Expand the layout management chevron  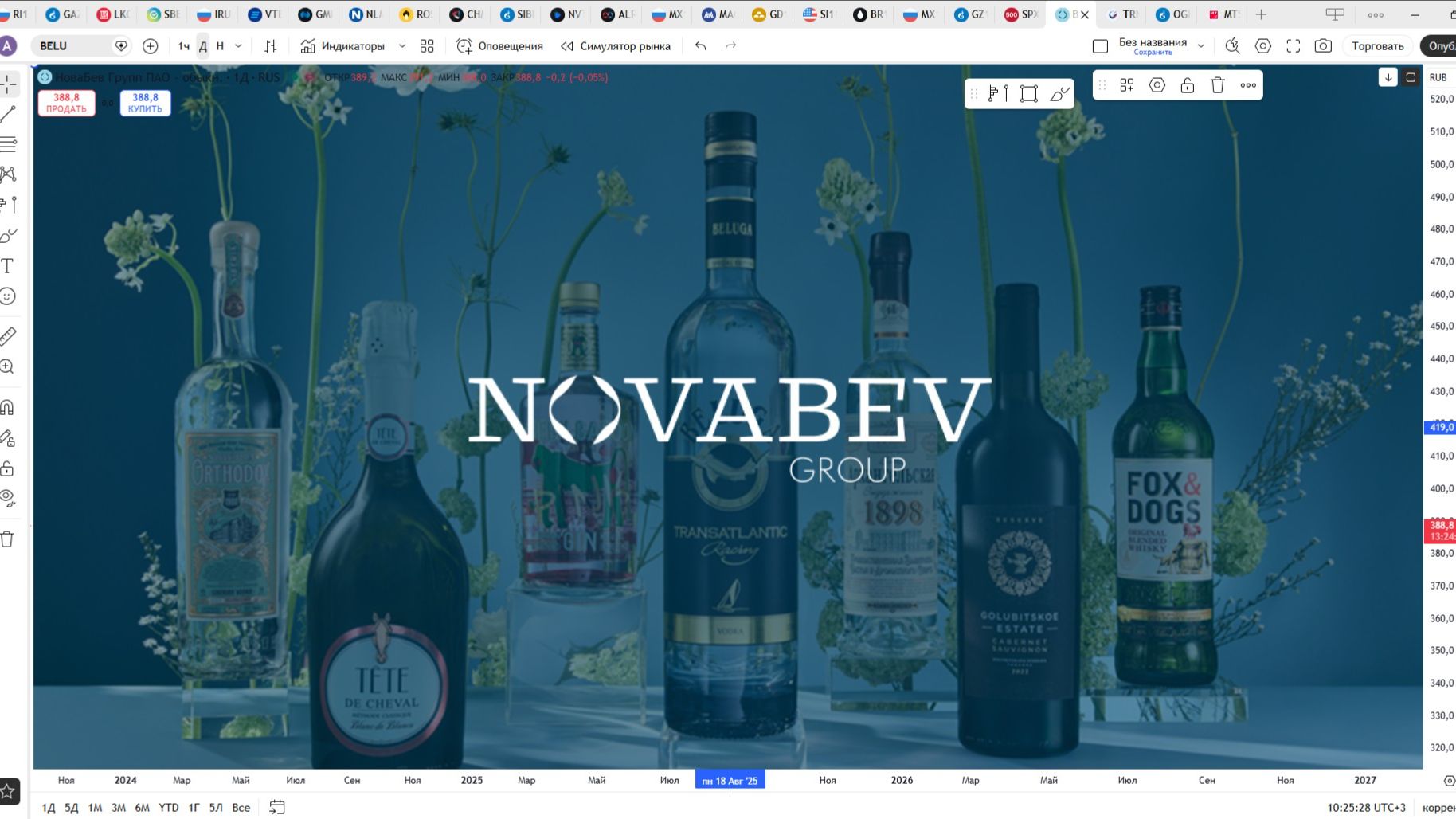coord(1201,46)
